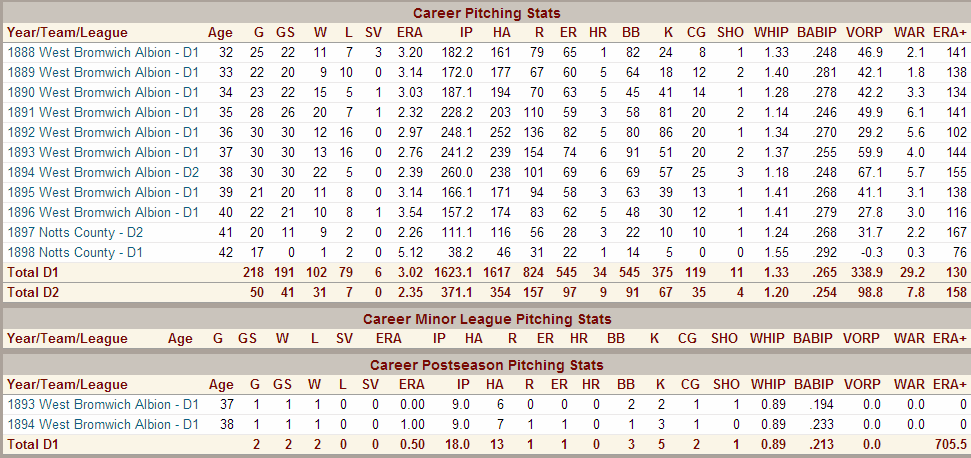Click the Career Postseason Pitching Stats heading
Screen dimensions: 971x458
(486, 365)
